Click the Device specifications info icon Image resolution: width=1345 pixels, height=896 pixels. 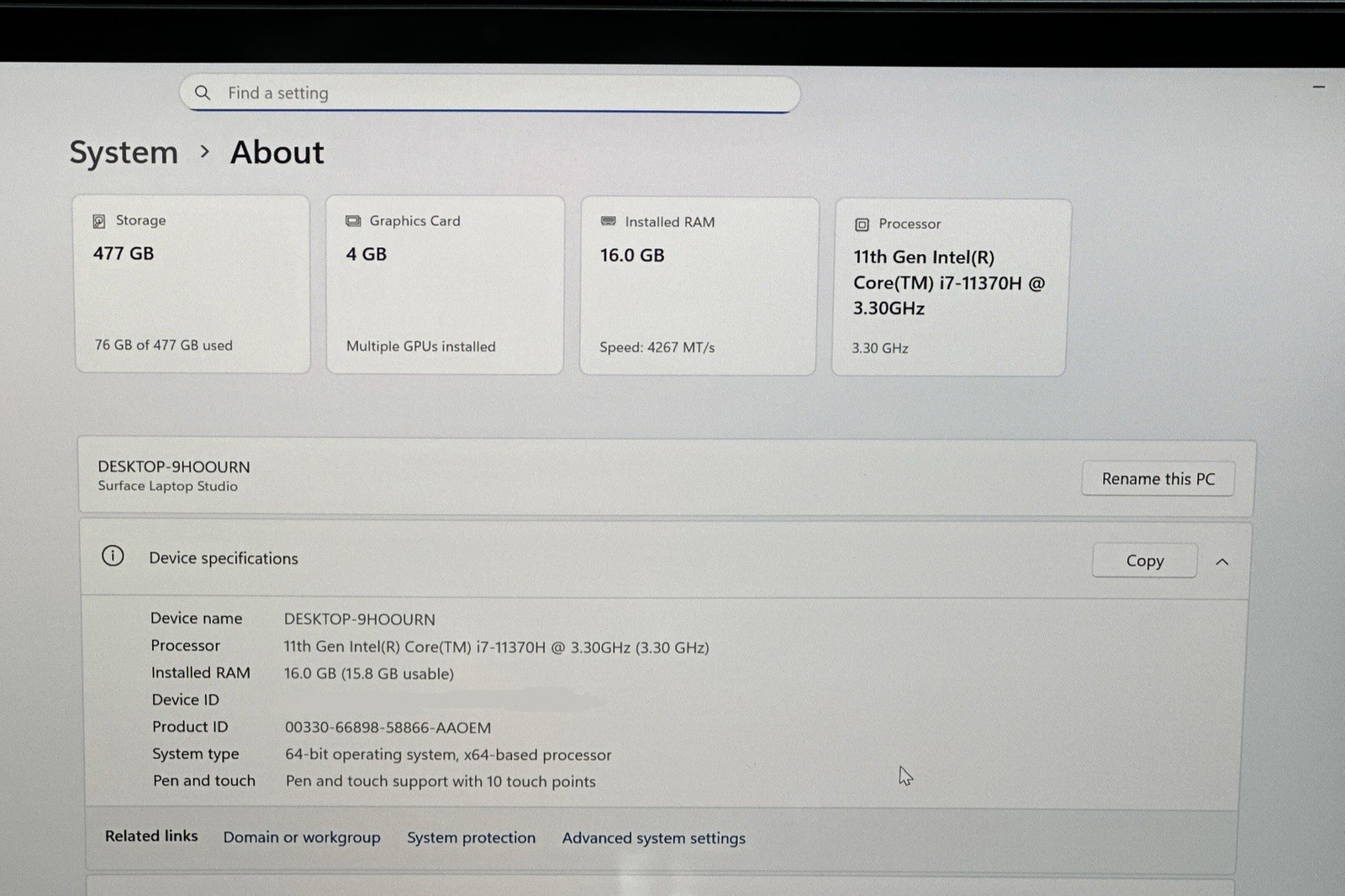113,556
